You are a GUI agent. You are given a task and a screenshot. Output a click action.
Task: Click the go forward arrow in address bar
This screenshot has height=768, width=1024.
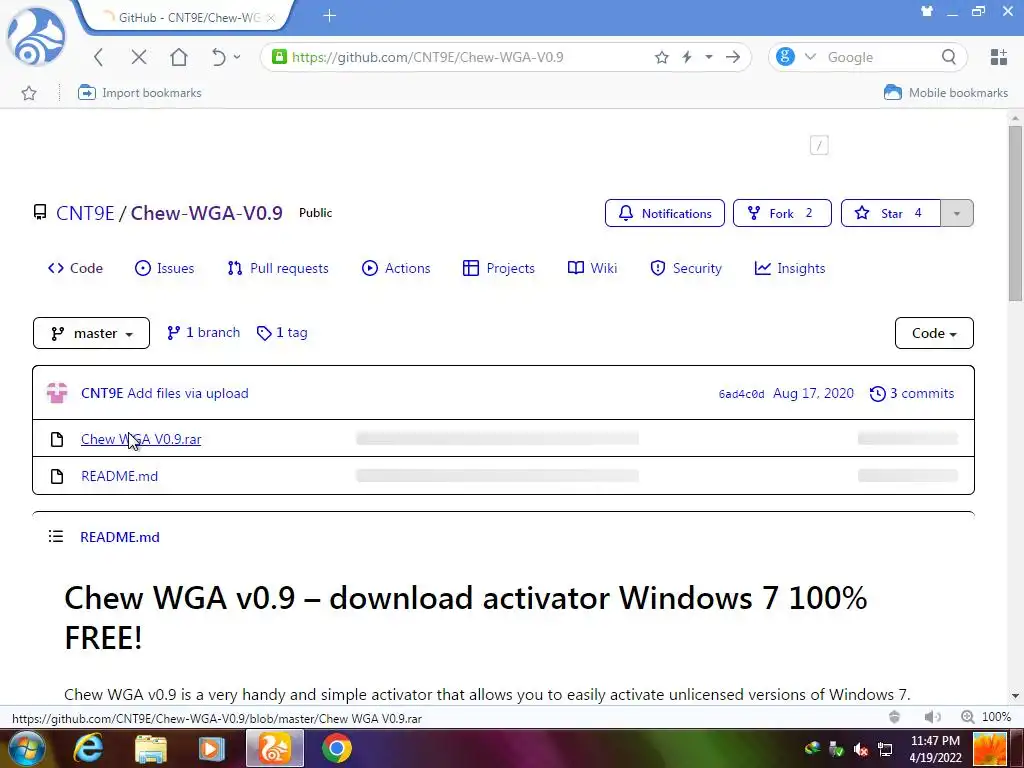(x=733, y=57)
